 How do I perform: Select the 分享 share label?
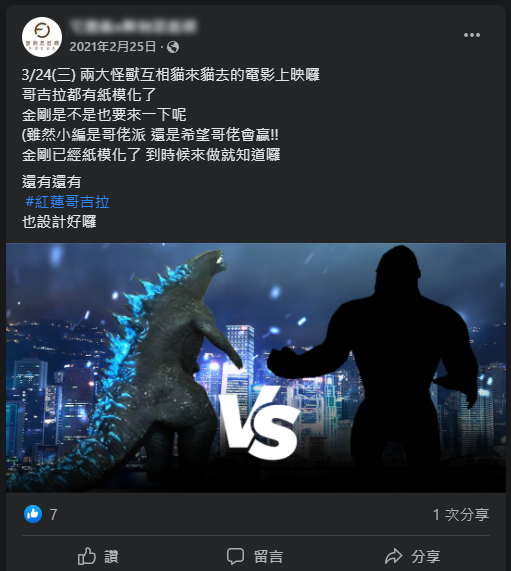pyautogui.click(x=426, y=557)
